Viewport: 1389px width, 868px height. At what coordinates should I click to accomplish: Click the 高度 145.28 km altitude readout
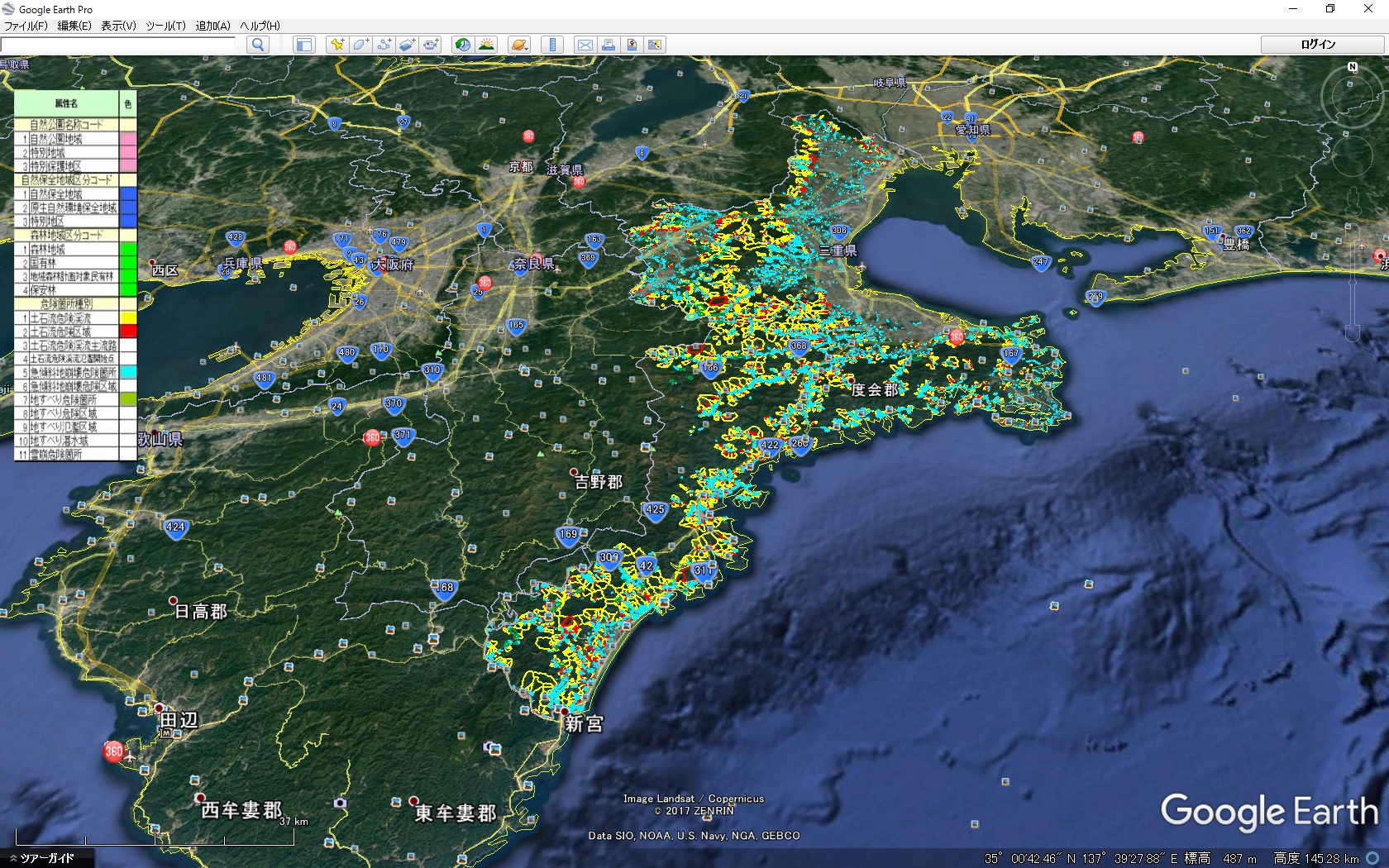pos(1316,859)
